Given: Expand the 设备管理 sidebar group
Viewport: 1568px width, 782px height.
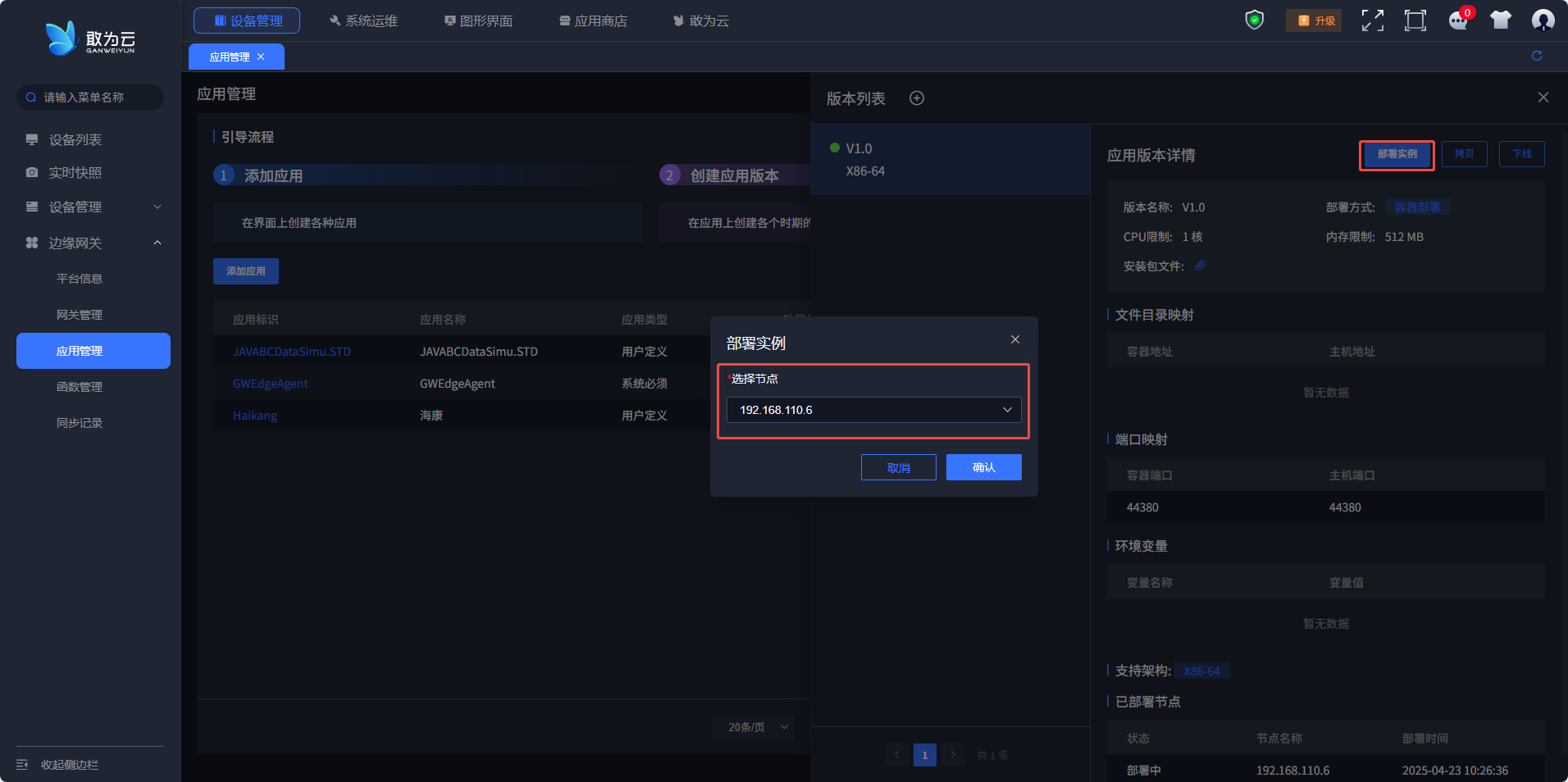Looking at the screenshot, I should [x=90, y=207].
